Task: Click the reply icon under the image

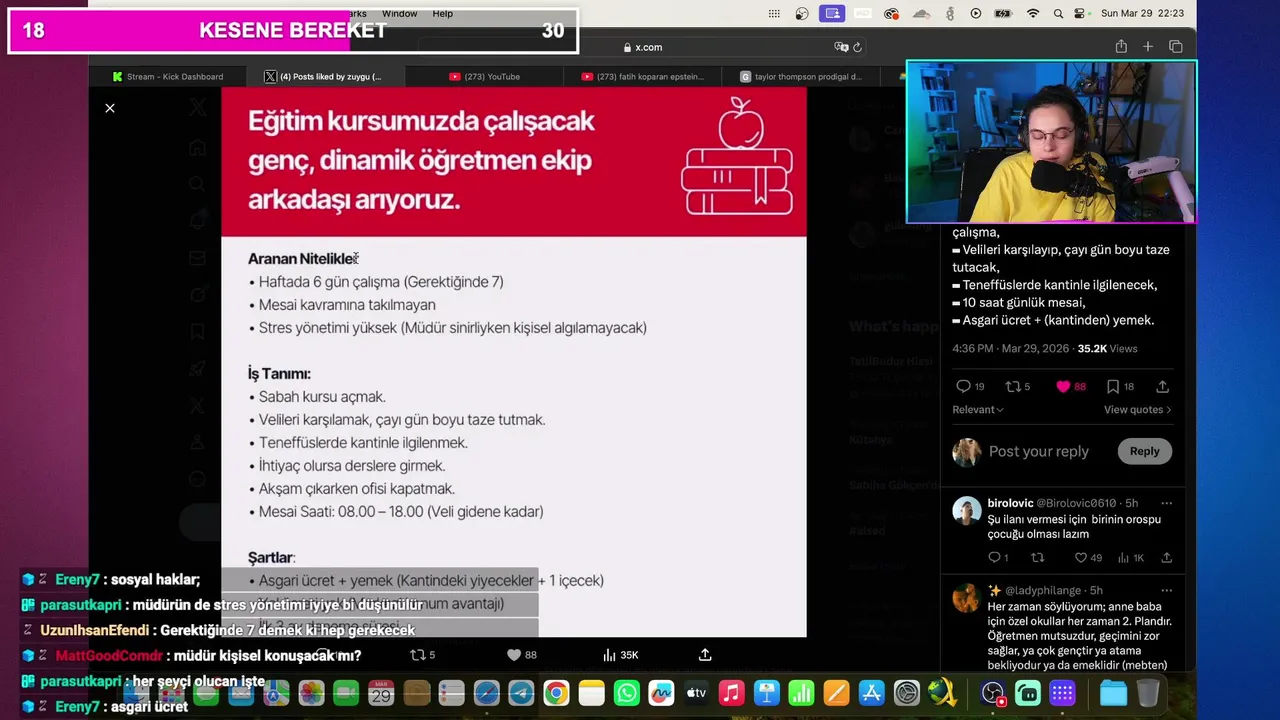Action: pyautogui.click(x=323, y=655)
